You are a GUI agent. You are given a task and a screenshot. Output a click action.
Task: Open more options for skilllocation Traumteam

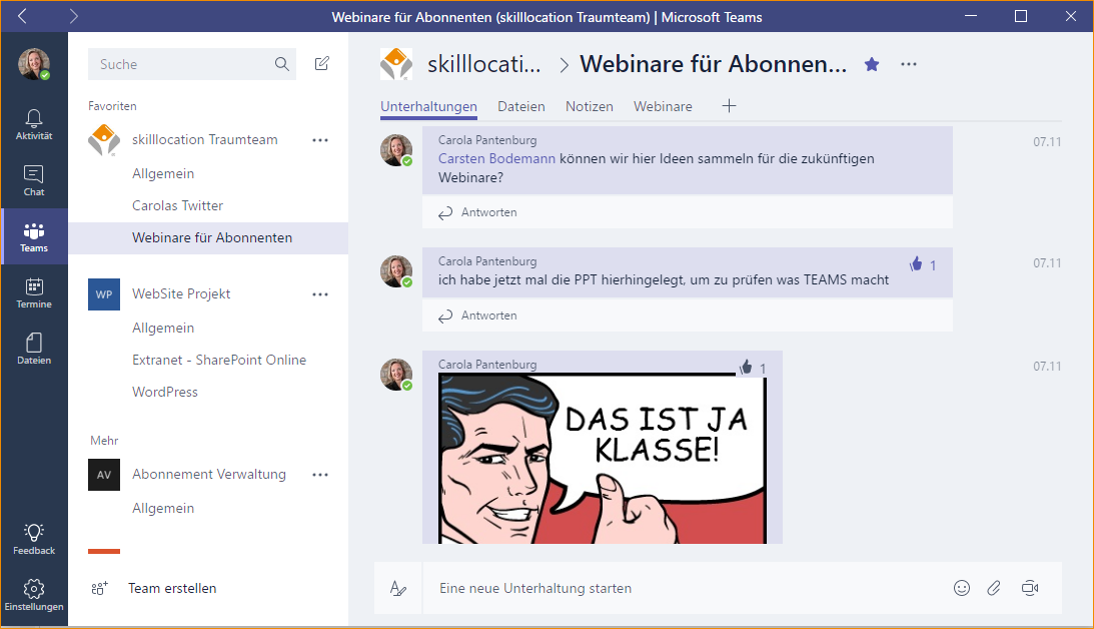(x=320, y=140)
